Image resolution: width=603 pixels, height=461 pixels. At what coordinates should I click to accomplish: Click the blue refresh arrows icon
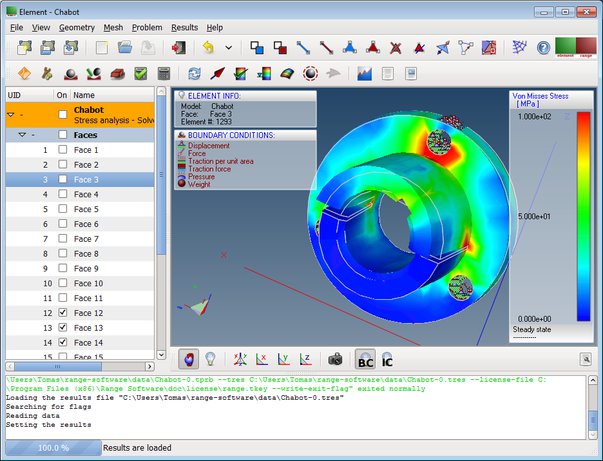click(x=194, y=73)
